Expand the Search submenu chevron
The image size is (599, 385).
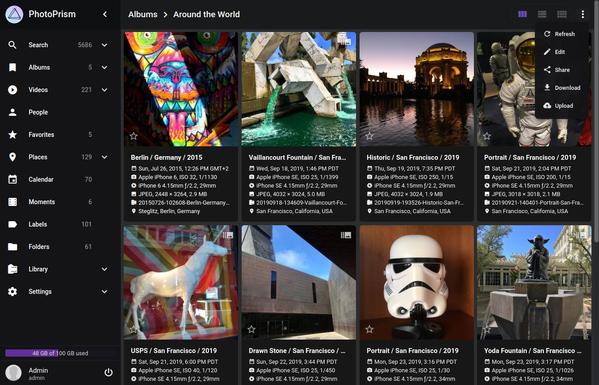104,45
